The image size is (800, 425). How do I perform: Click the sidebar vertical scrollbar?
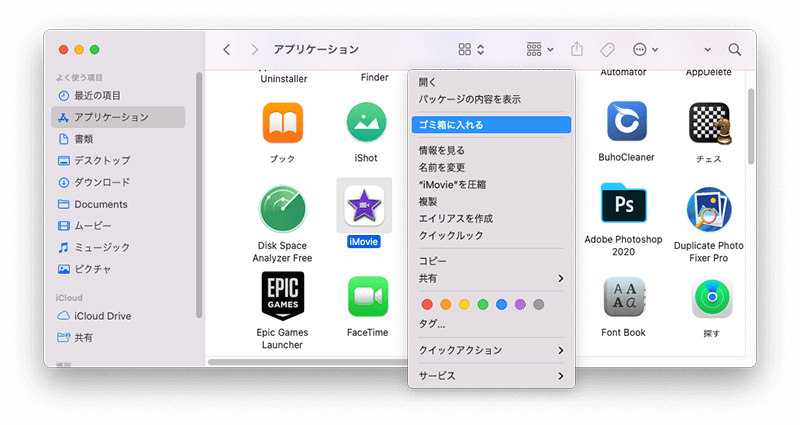(199, 195)
